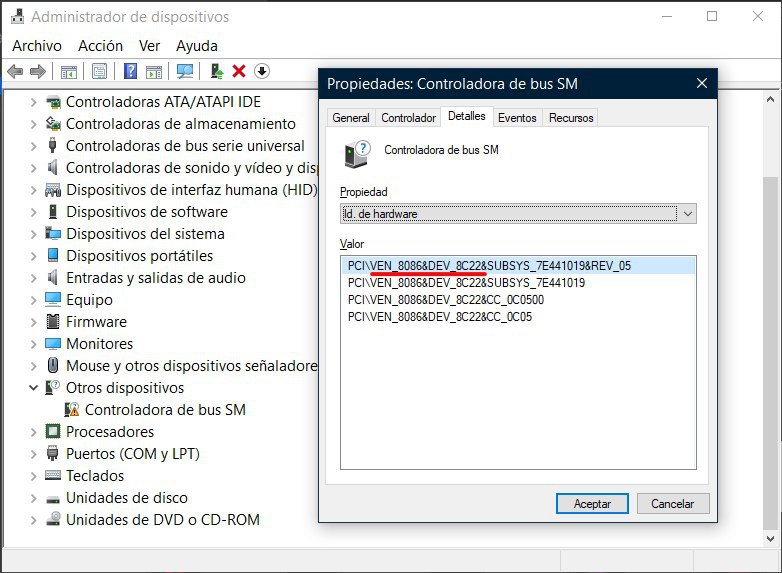Viewport: 782px width, 573px height.
Task: Collapse the Otros dispositivos node
Action: (x=33, y=387)
